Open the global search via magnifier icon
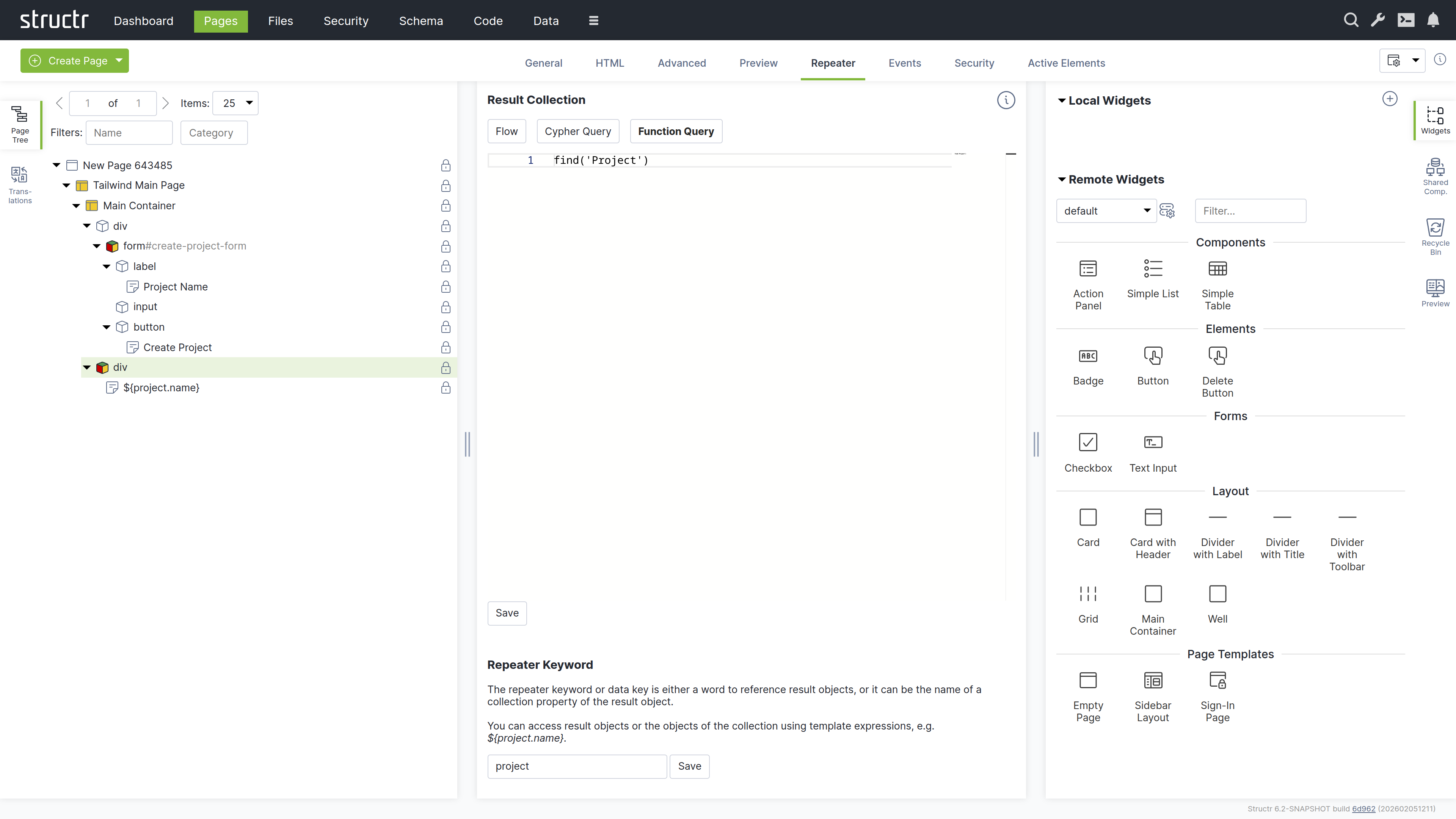Viewport: 1456px width, 819px height. [x=1351, y=20]
